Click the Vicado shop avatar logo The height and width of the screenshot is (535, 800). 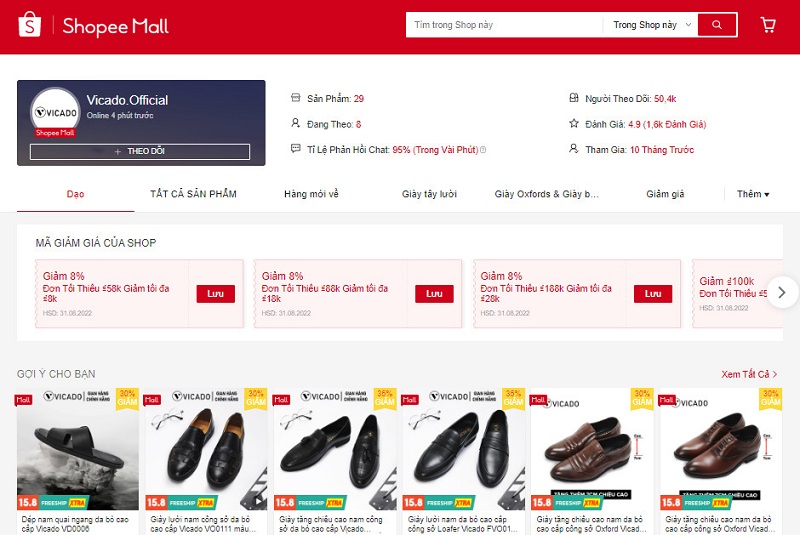click(56, 112)
